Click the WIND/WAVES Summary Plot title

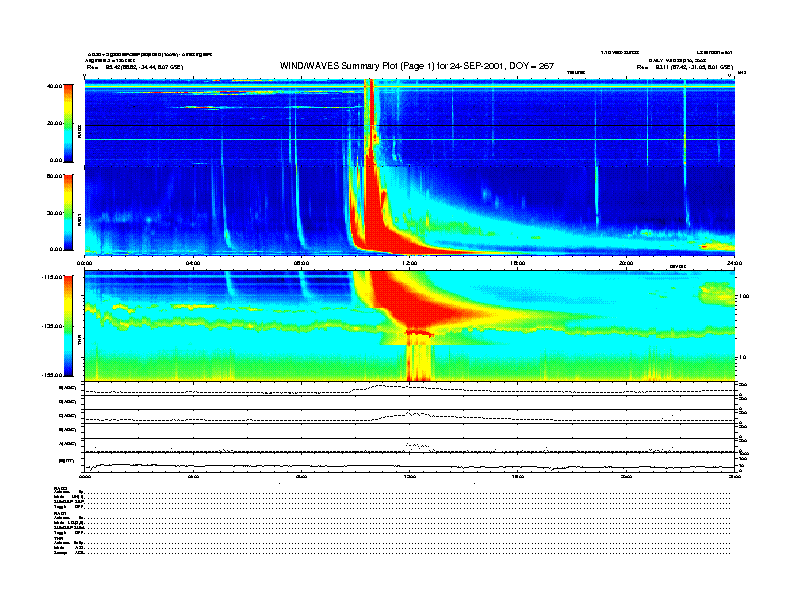417,66
